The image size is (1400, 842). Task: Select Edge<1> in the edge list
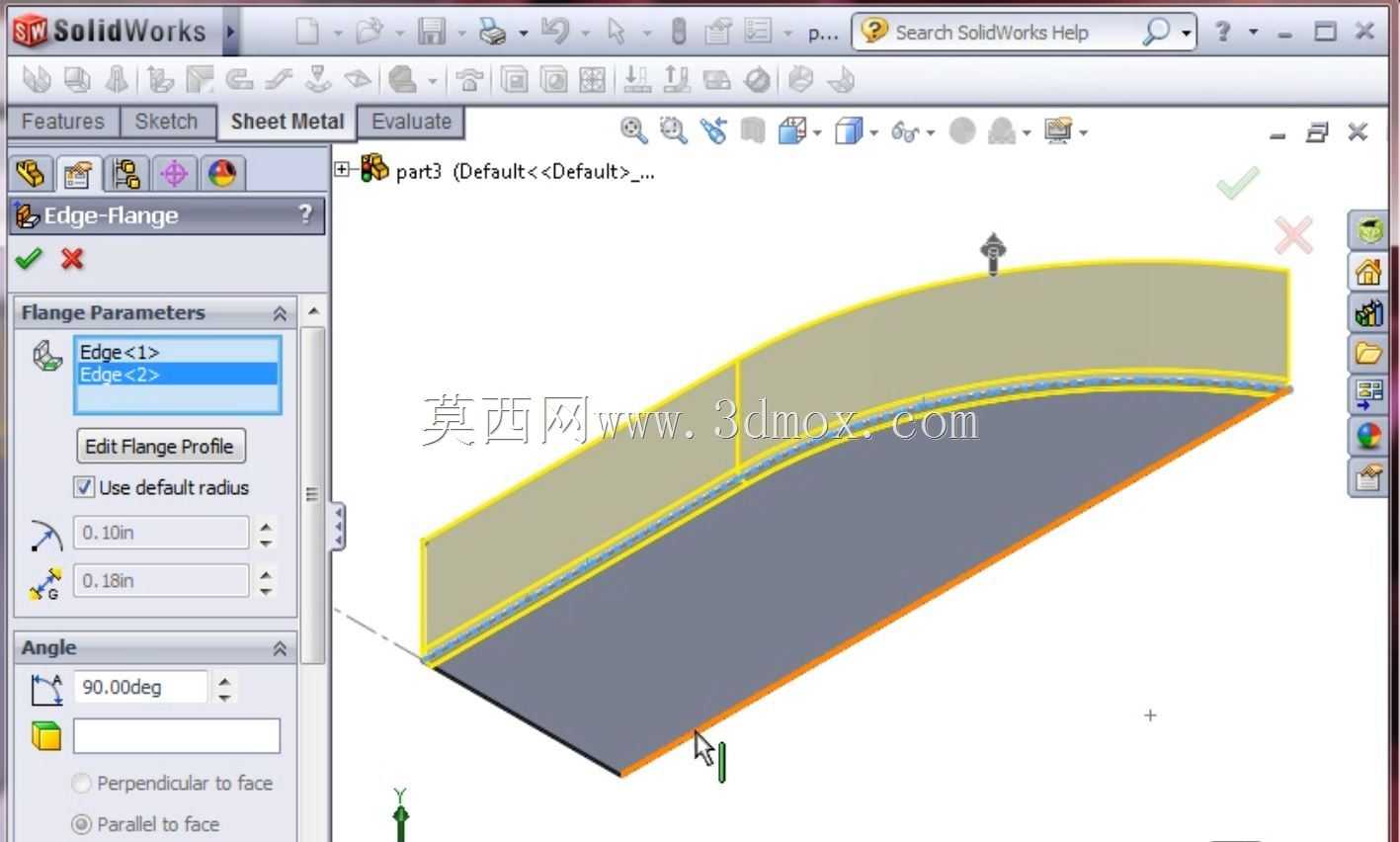coord(177,352)
